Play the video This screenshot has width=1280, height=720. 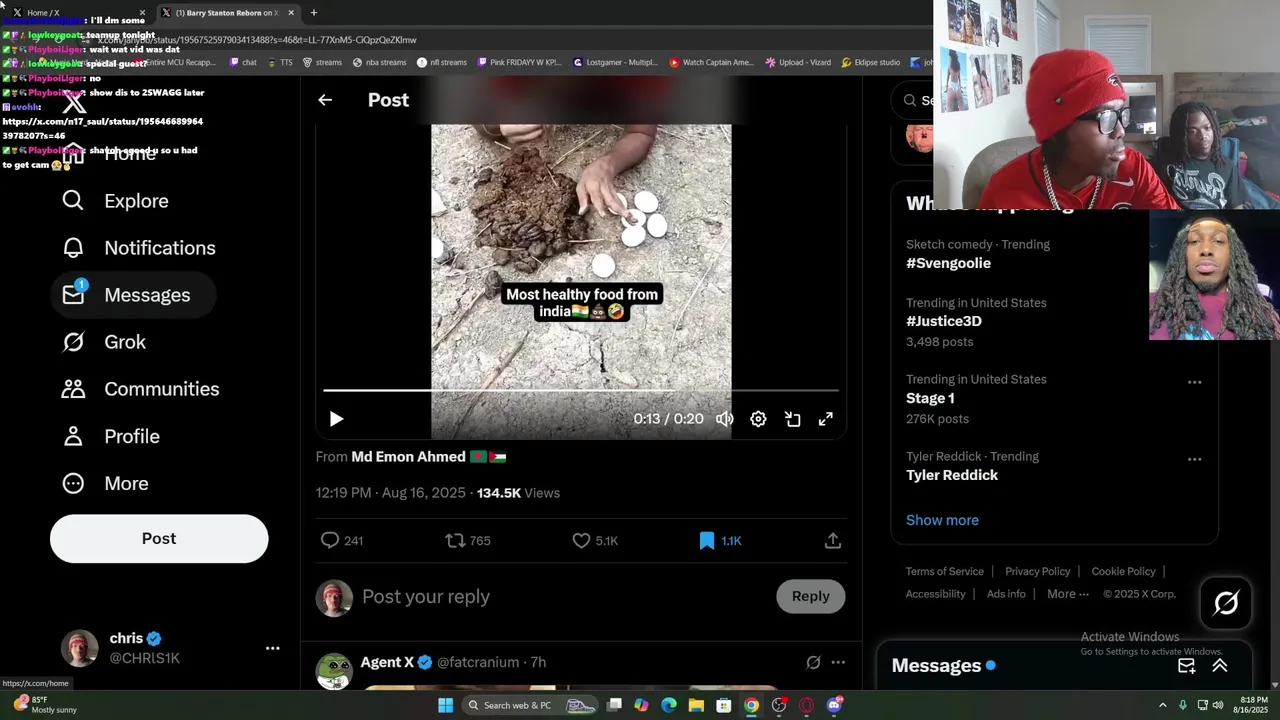pos(336,419)
